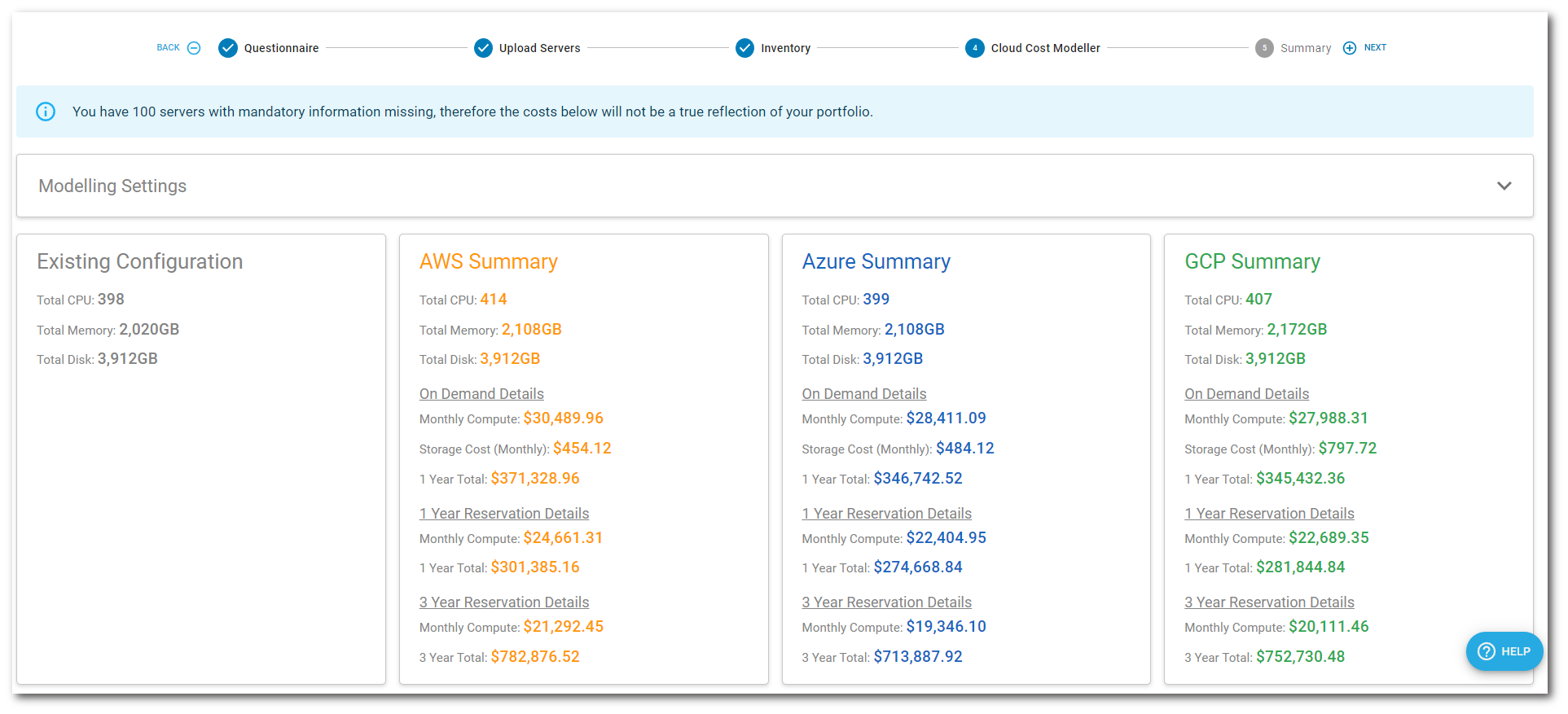Click the Next plus-circle icon
Screen dimensions: 1568x714
pos(1350,48)
